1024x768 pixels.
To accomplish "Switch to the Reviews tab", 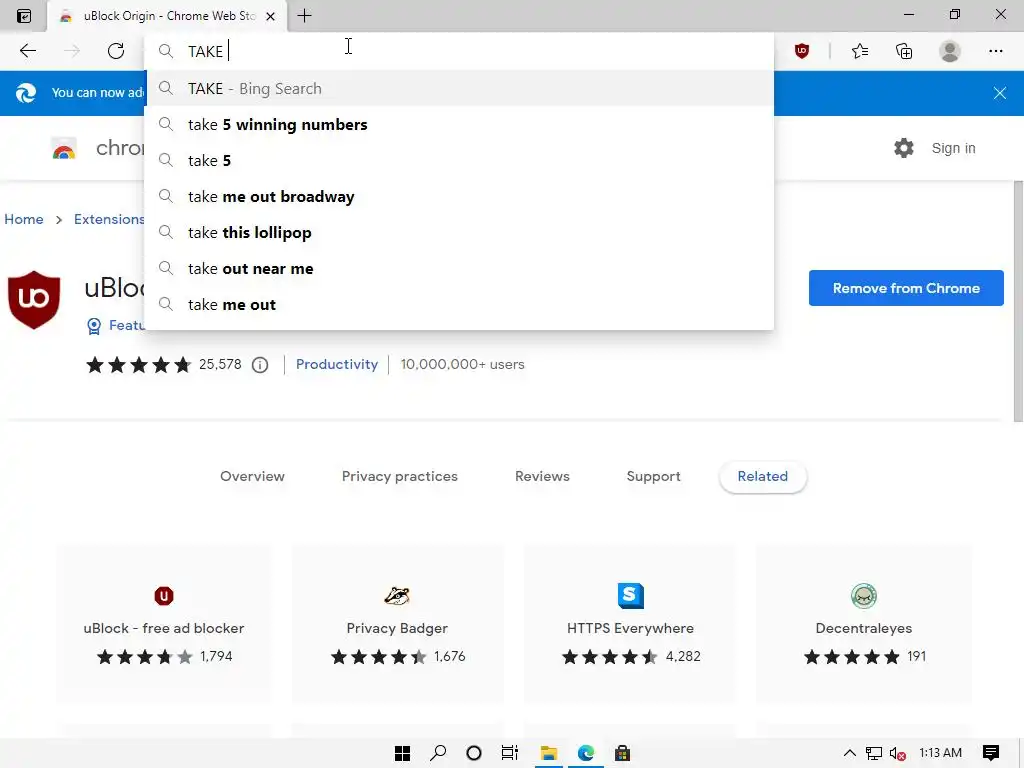I will click(542, 476).
